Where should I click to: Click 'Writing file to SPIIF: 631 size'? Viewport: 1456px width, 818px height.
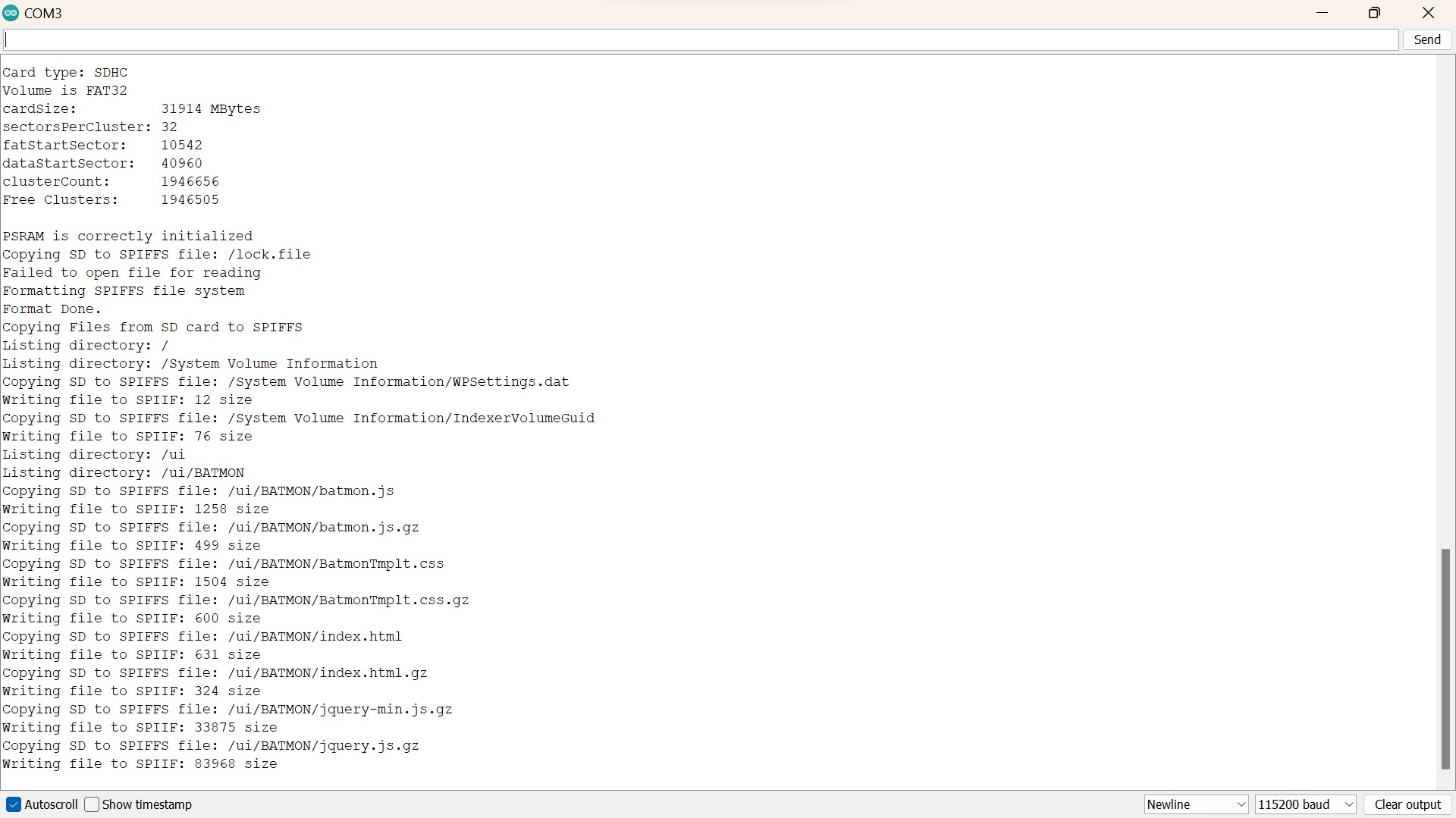click(132, 655)
